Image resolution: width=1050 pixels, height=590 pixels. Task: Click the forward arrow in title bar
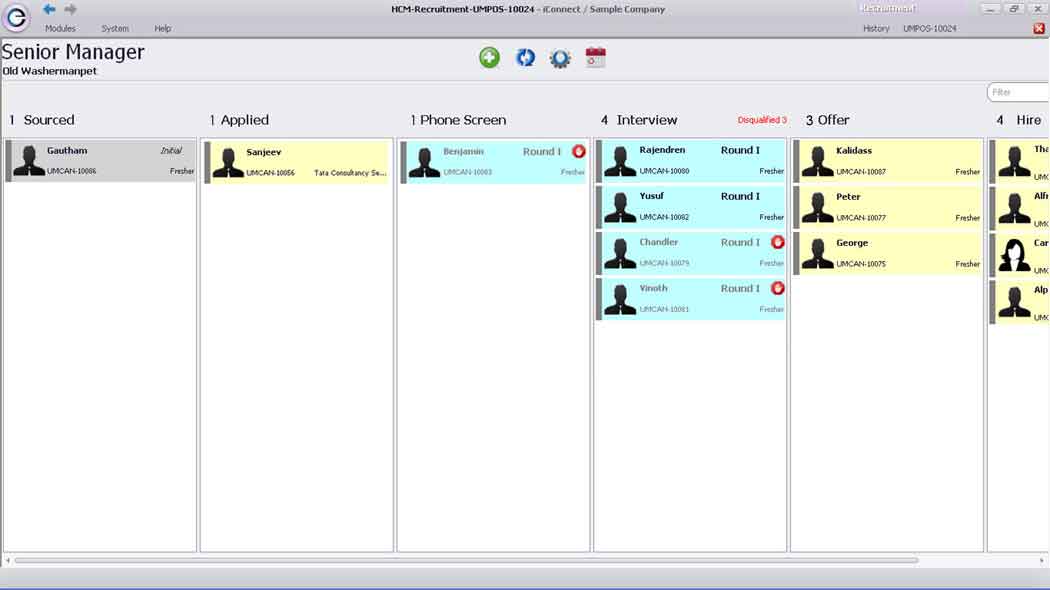pyautogui.click(x=70, y=10)
